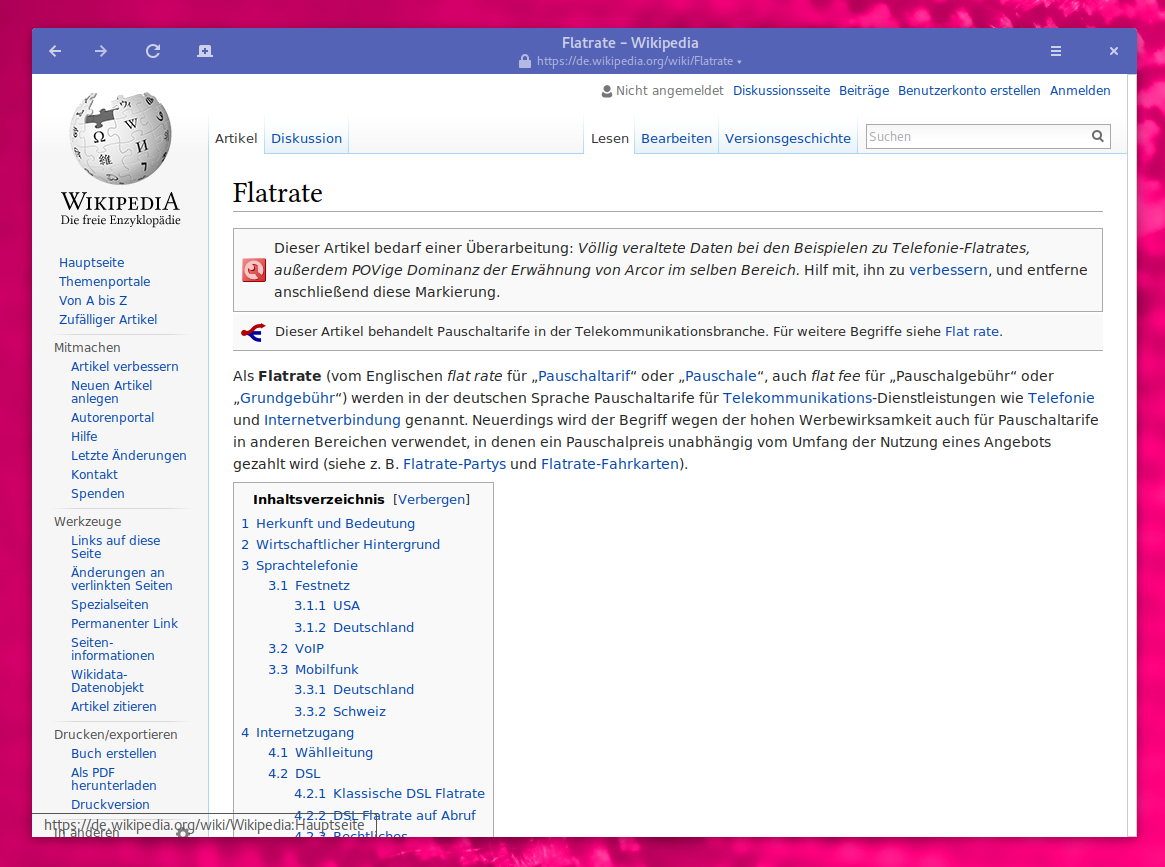Viewport: 1165px width, 867px height.
Task: Open the Von A bis Z link
Action: coord(93,300)
